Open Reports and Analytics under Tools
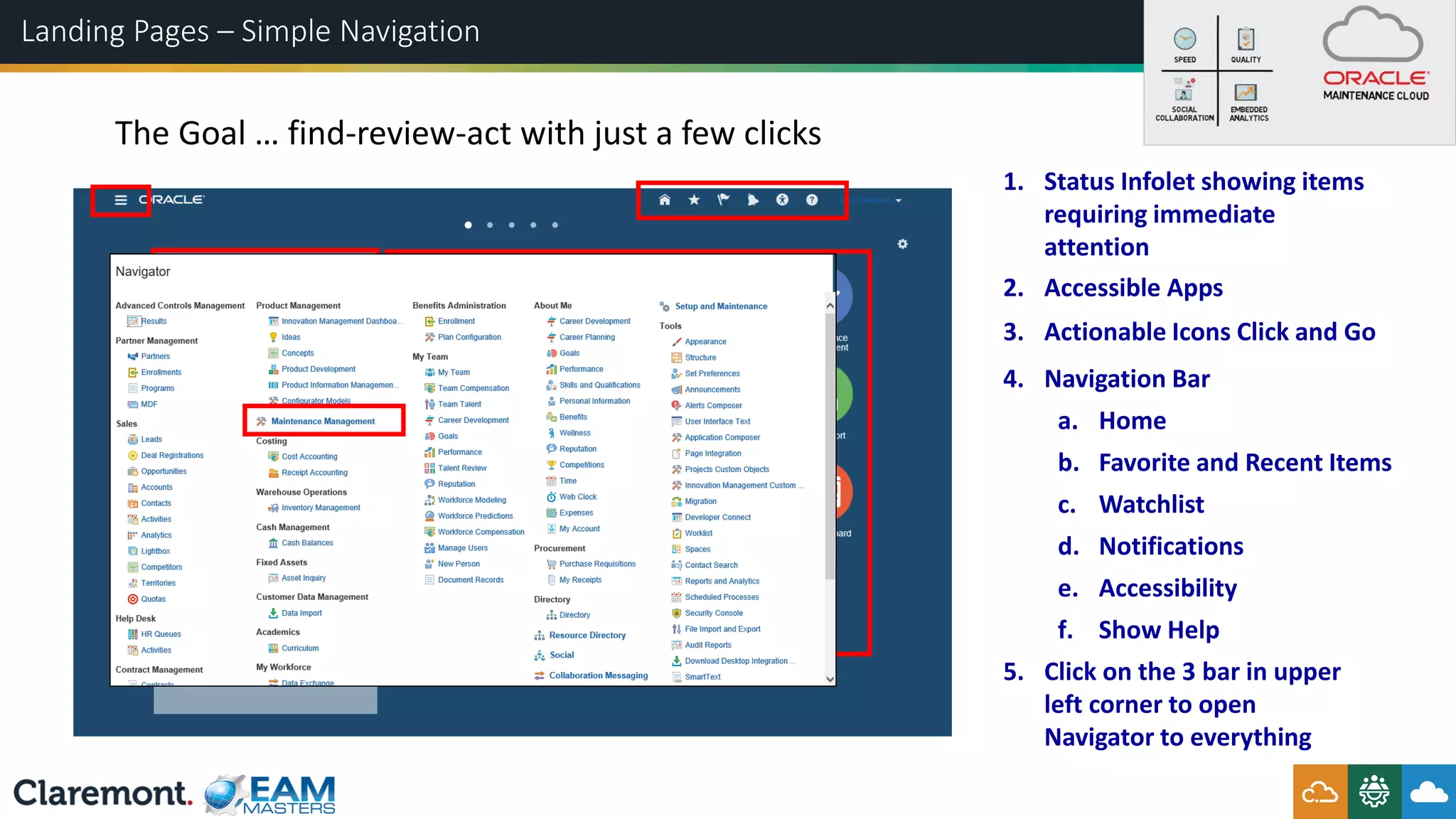The image size is (1456, 819). pyautogui.click(x=722, y=582)
